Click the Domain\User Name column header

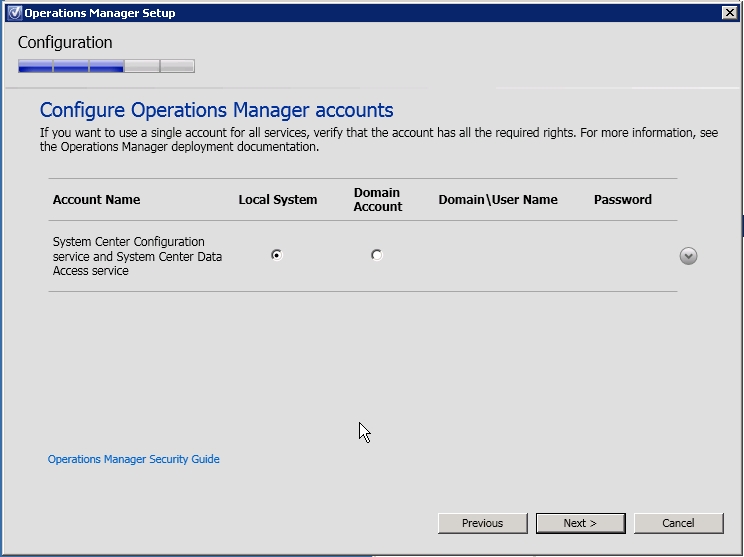pyautogui.click(x=497, y=200)
